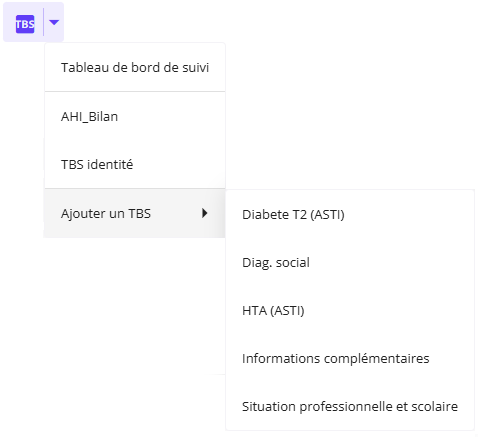Viewport: 478px width, 437px height.
Task: Pick the hypertension HTA option
Action: point(350,310)
